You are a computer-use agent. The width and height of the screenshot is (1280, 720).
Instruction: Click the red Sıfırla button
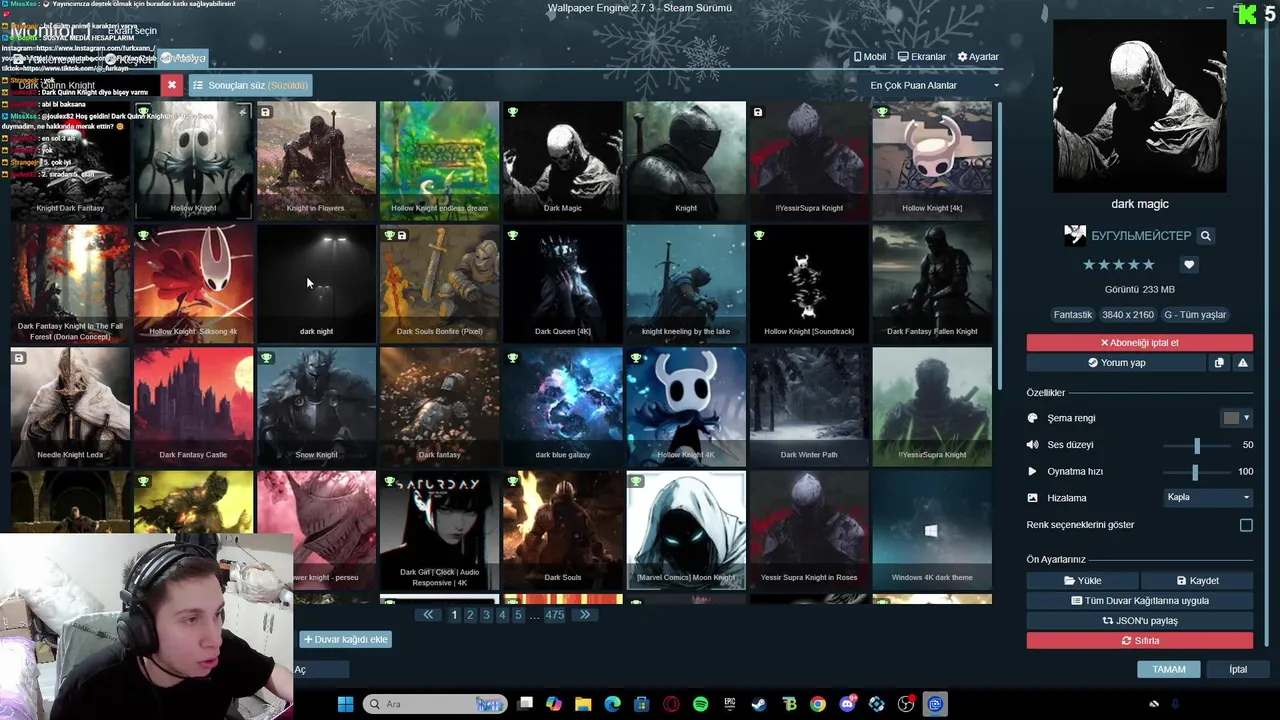(x=1139, y=641)
